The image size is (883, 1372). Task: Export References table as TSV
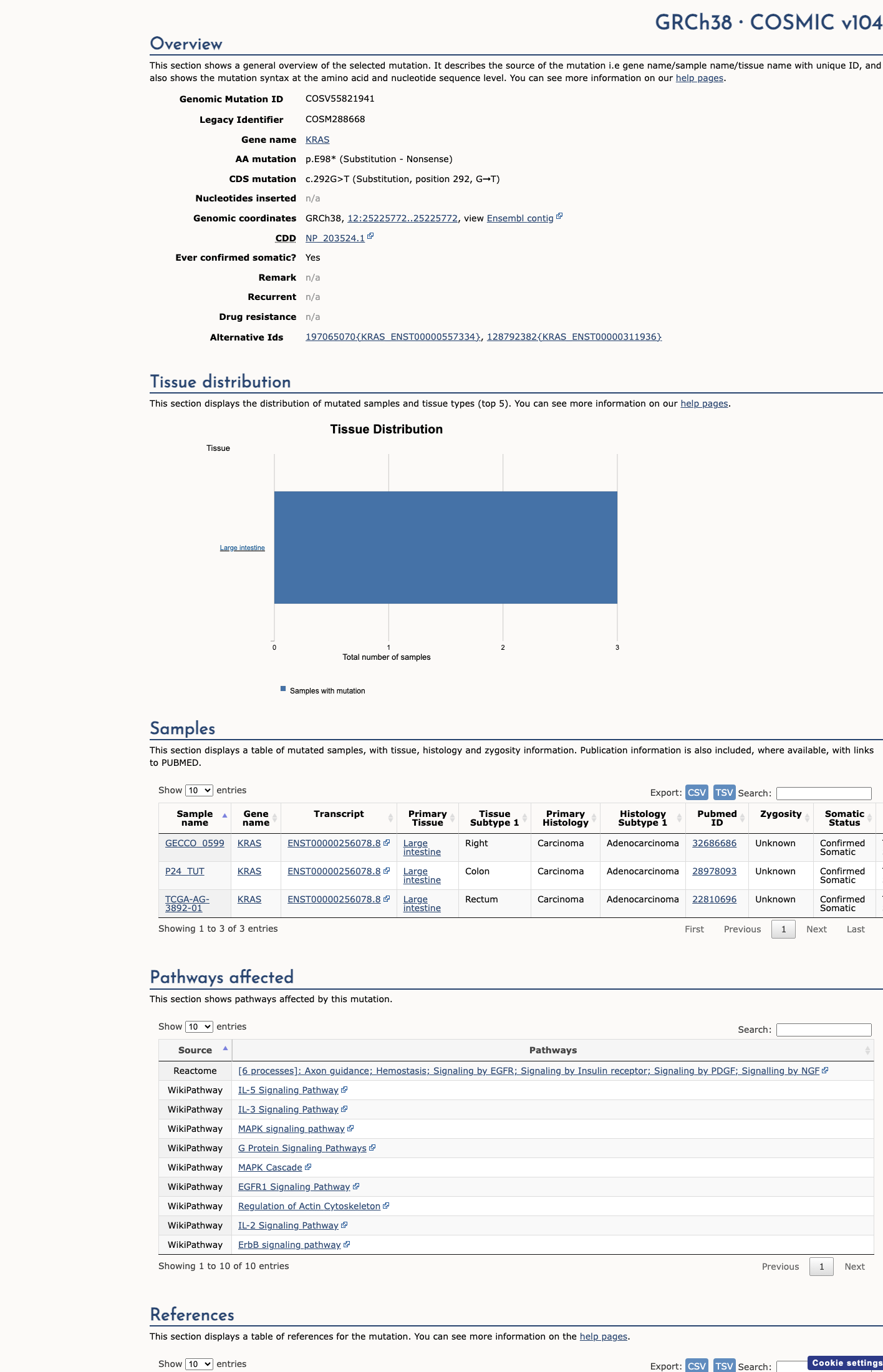click(x=724, y=1366)
